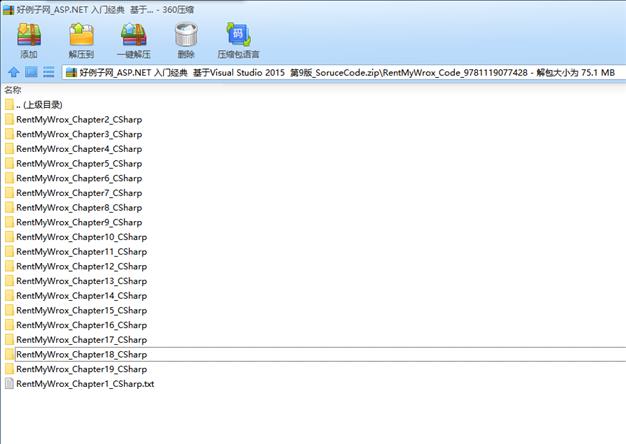Switch to list view mode button
626x444 pixels.
[x=49, y=72]
